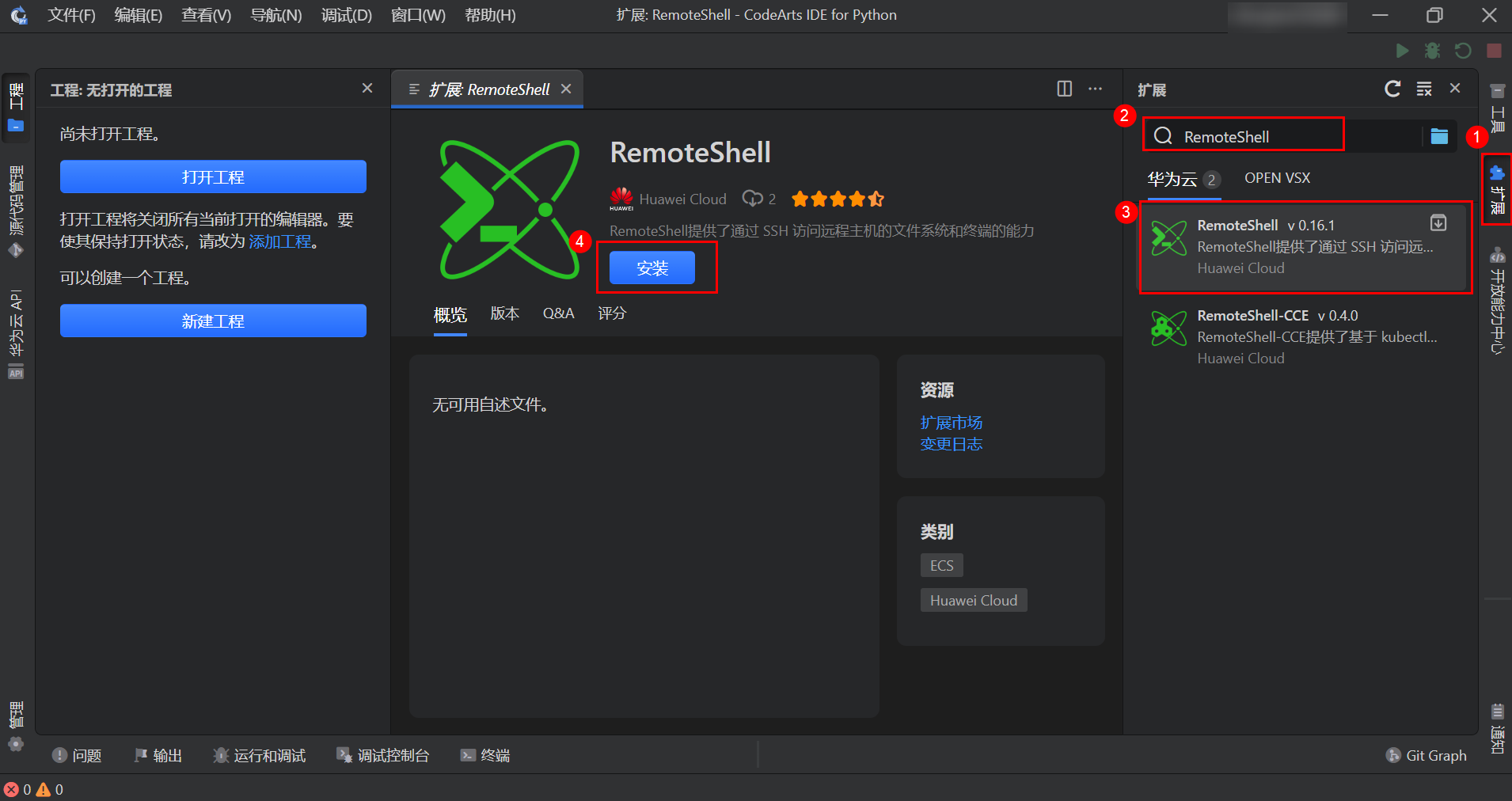Open the 扩展 extensions right sidebar
The image size is (1512, 801).
(1497, 189)
